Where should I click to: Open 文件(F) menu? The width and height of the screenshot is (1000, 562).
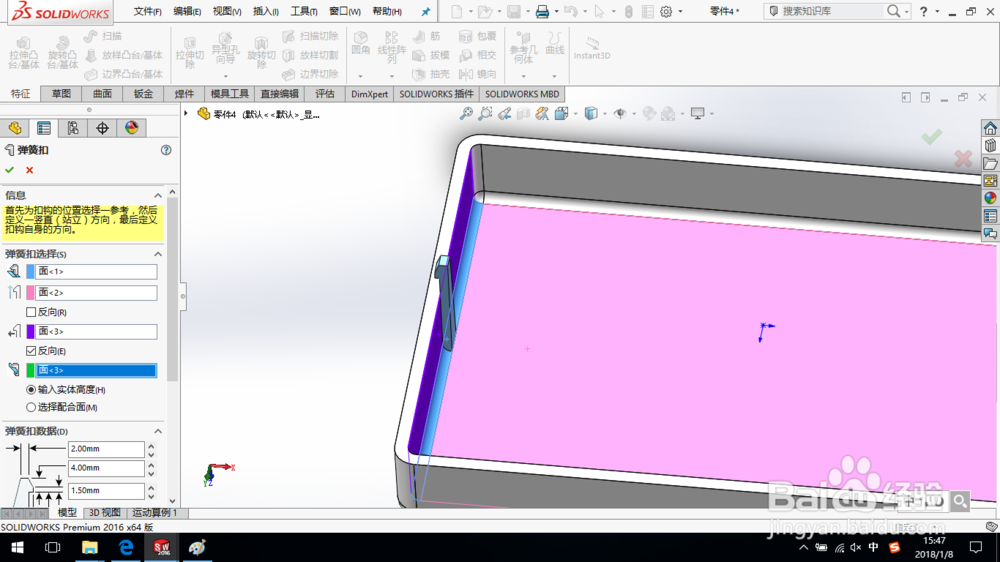pyautogui.click(x=147, y=11)
